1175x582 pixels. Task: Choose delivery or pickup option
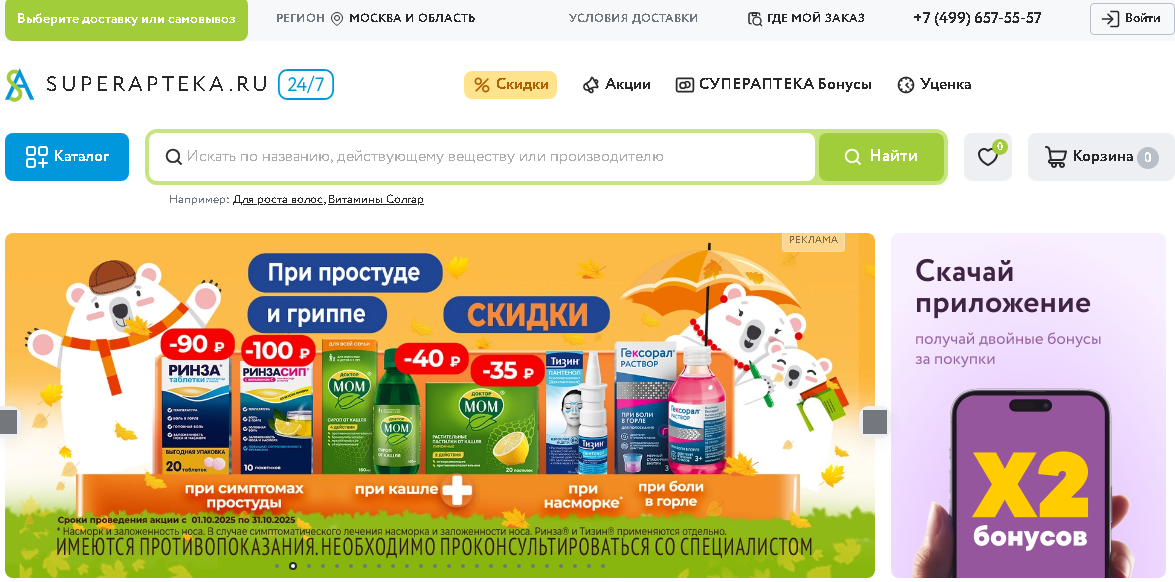coord(126,19)
